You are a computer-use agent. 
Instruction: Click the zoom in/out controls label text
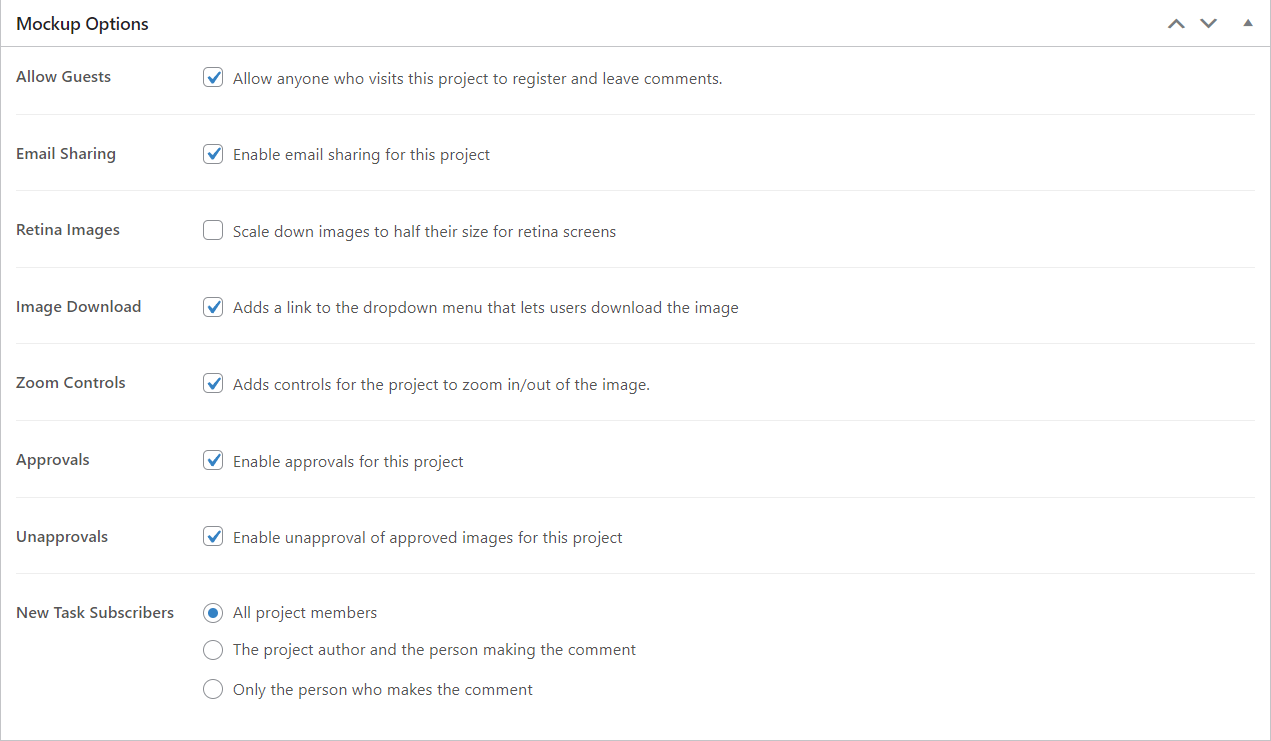[x=441, y=384]
